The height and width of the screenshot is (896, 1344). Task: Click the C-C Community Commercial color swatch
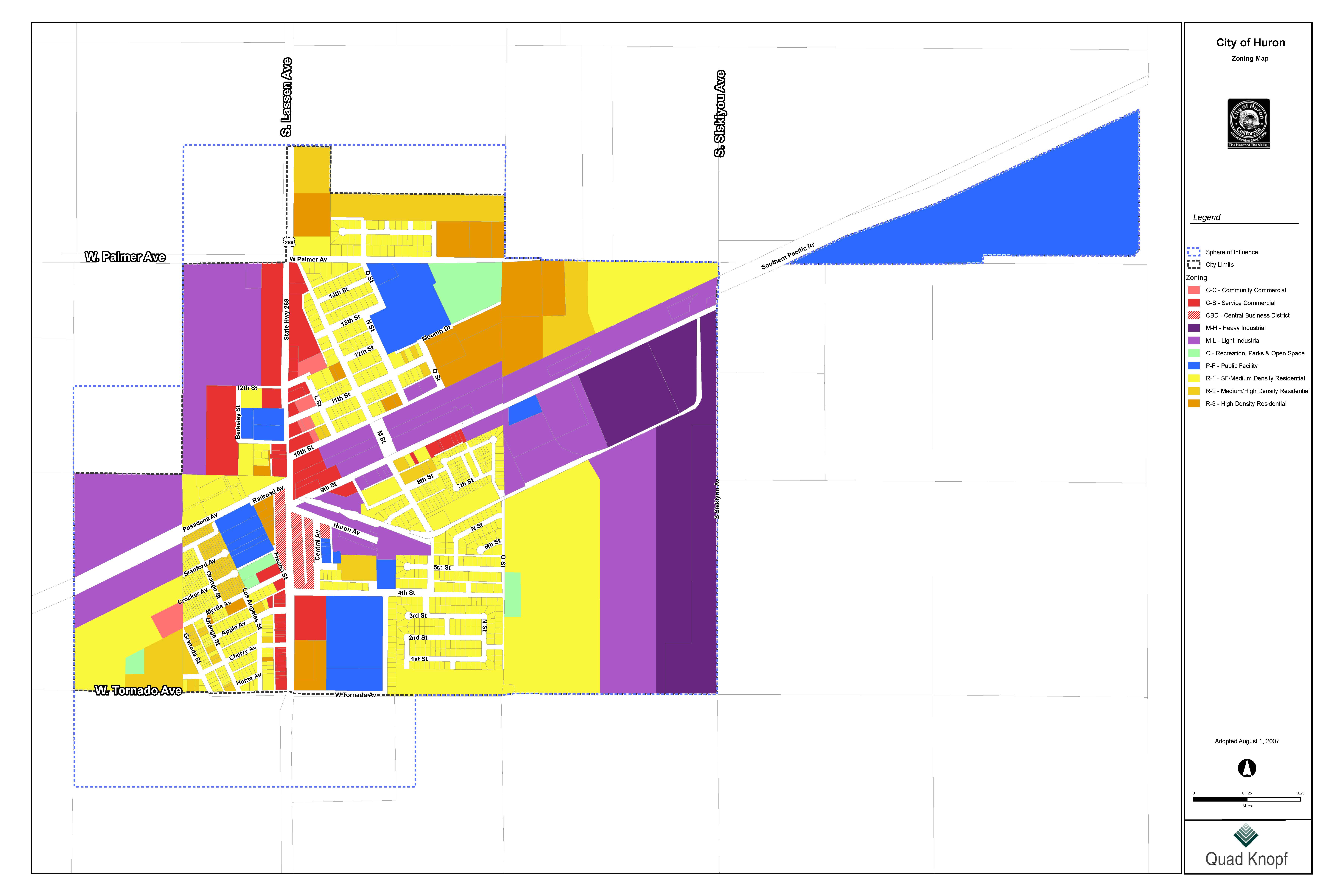[1194, 290]
